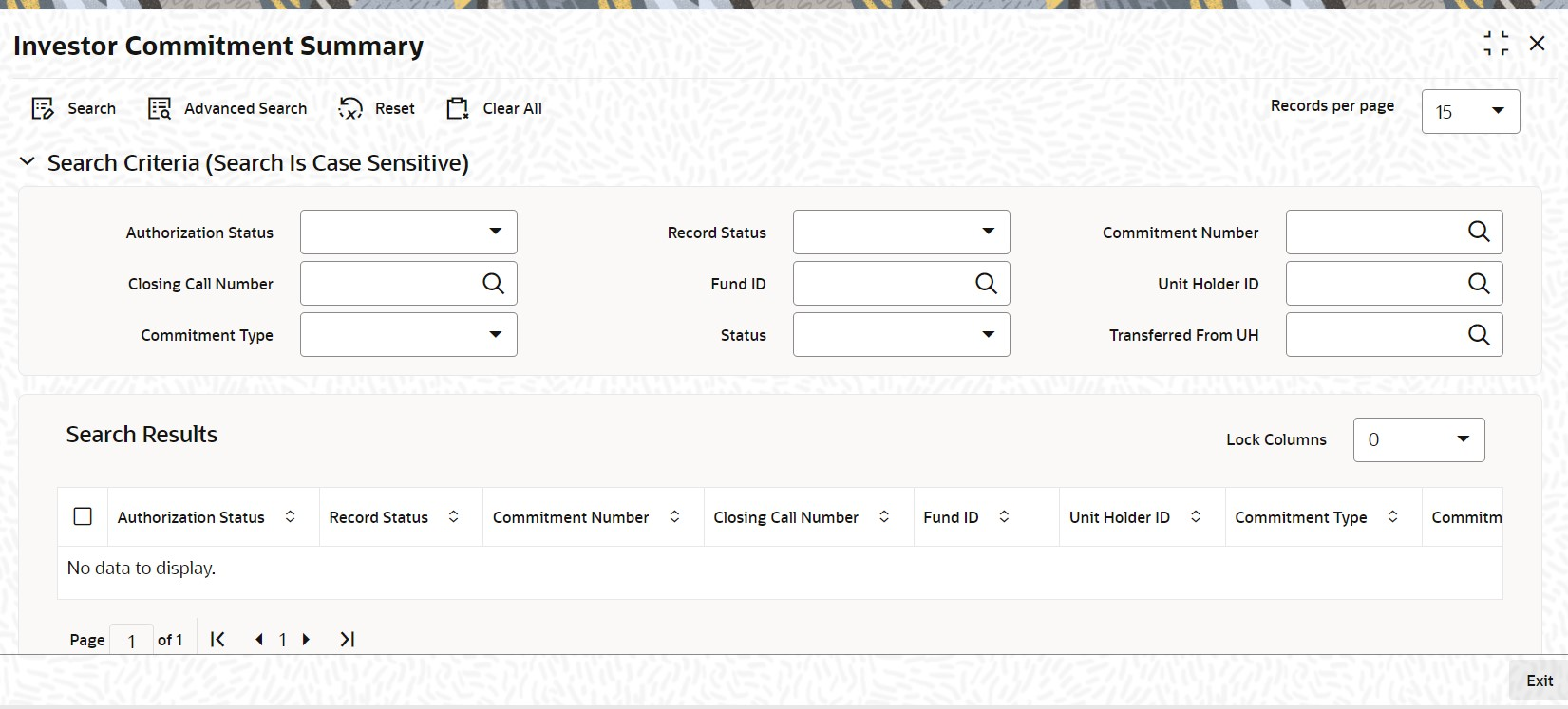The image size is (1568, 709).
Task: Sort by the Commitment Number column
Action: coord(674,516)
